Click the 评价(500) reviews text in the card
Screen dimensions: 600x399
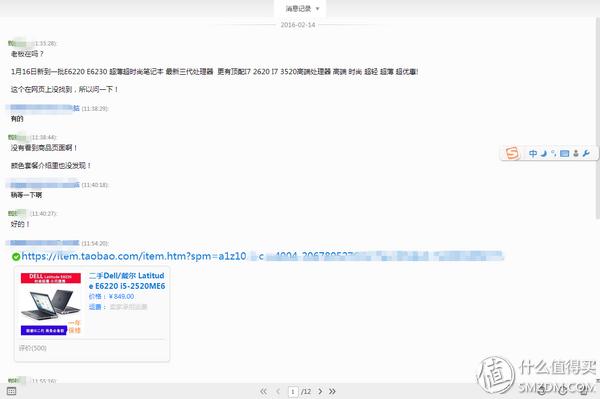33,348
